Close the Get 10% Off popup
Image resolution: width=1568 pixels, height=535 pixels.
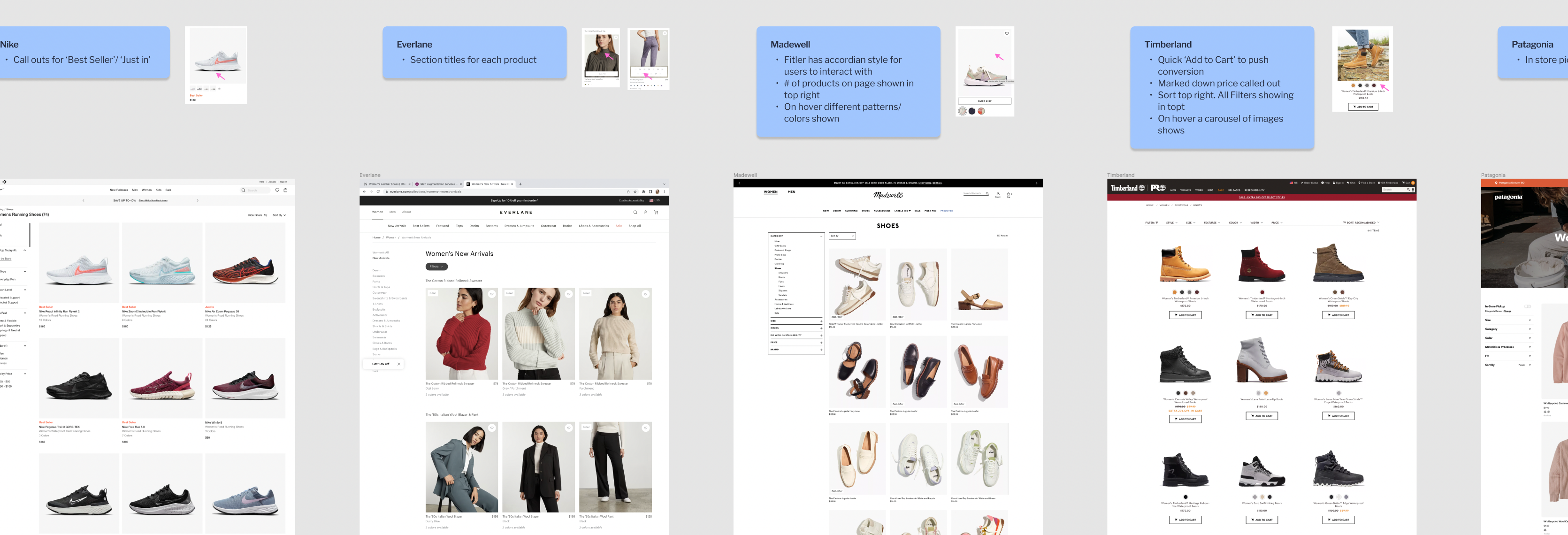pos(399,364)
